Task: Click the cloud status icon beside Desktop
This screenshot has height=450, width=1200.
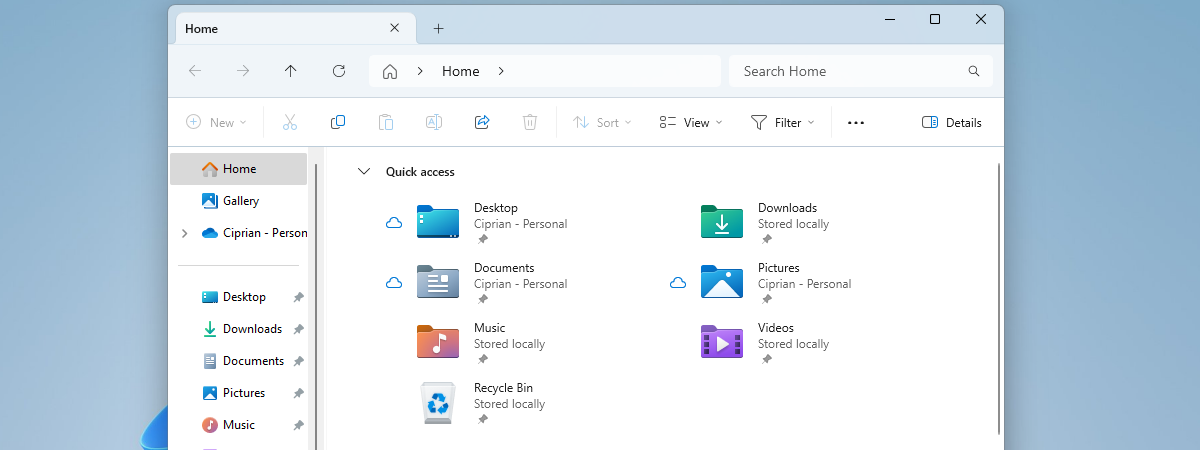Action: tap(394, 223)
